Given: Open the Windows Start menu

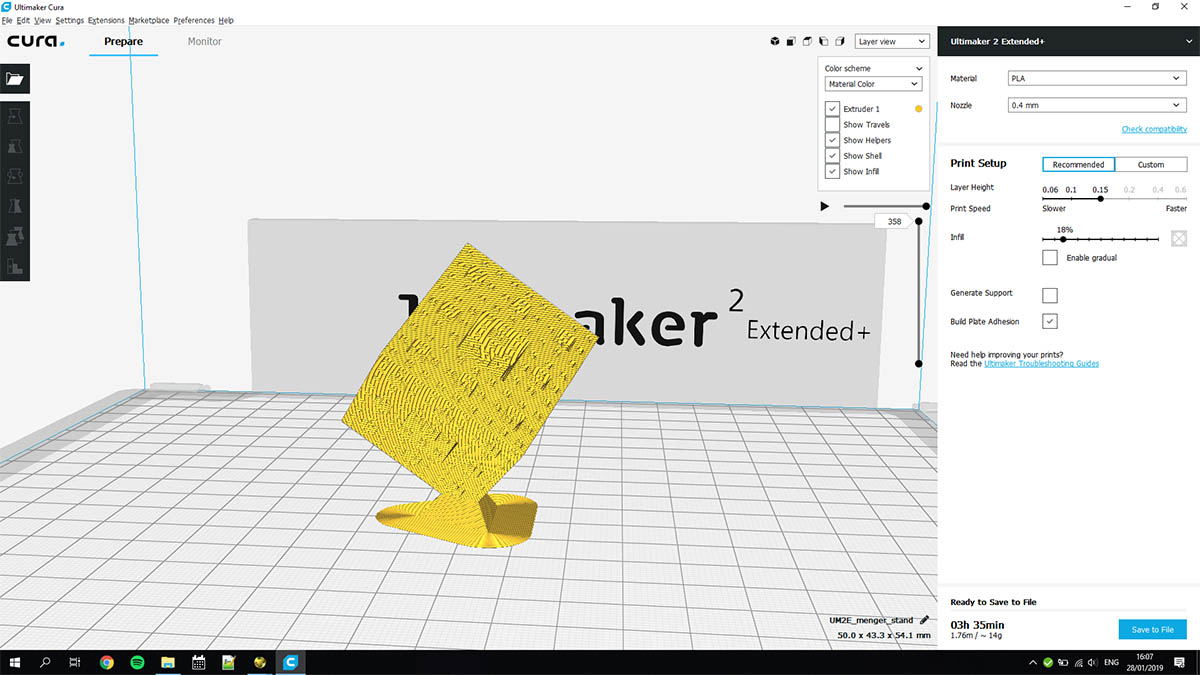Looking at the screenshot, I should 15,662.
